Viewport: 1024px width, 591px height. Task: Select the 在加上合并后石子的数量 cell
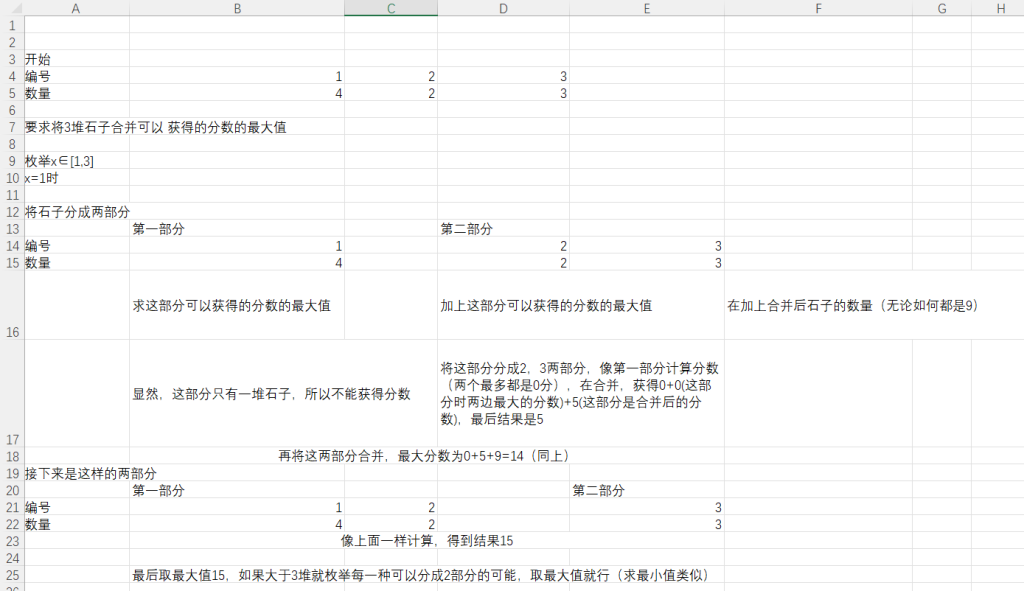(851, 306)
